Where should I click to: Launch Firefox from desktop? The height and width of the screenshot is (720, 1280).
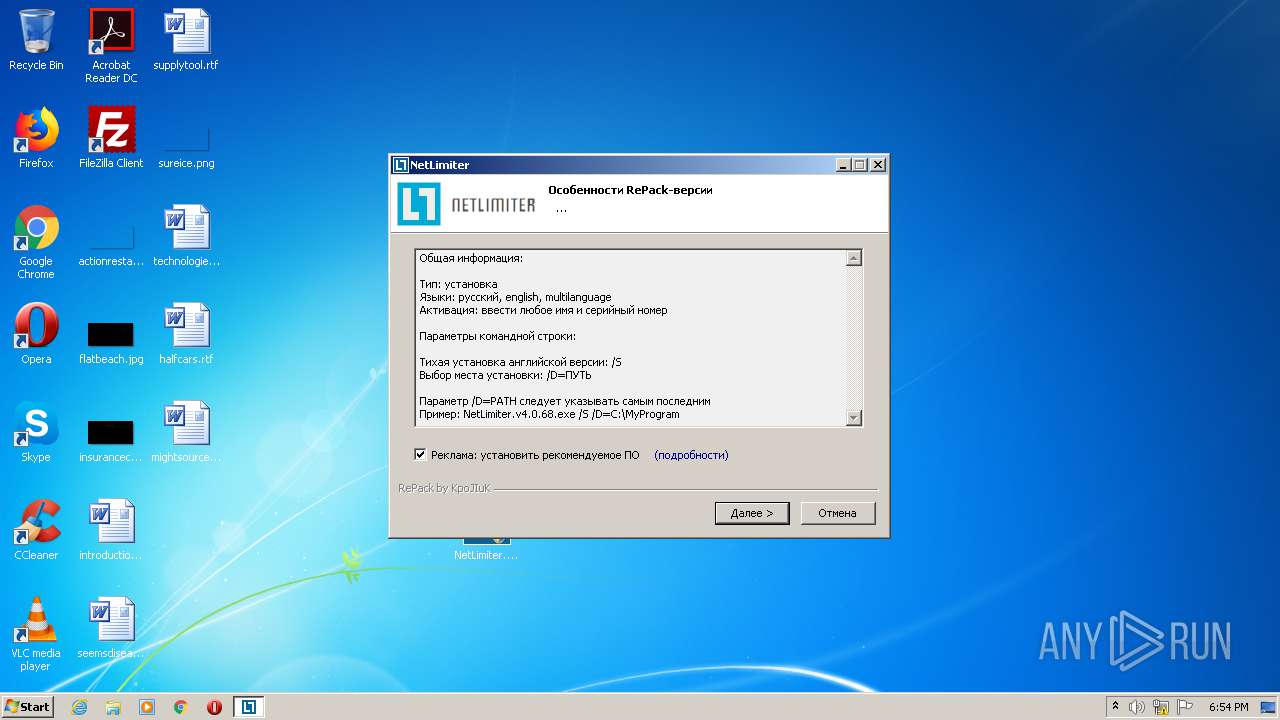pos(36,138)
